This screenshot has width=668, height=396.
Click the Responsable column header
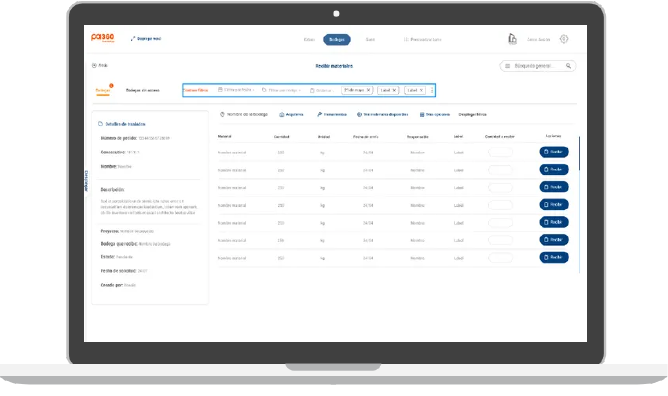[418, 137]
